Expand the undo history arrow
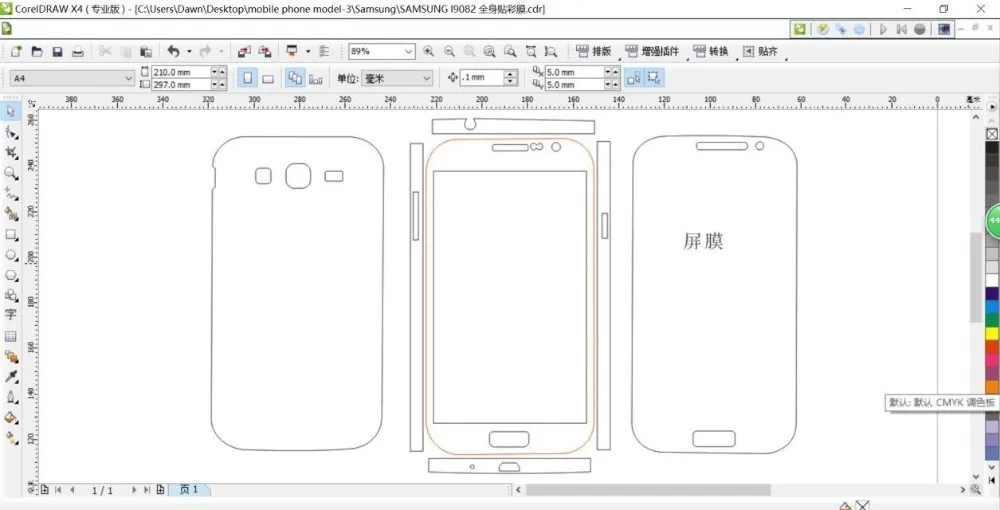The image size is (1000, 510). coord(189,52)
